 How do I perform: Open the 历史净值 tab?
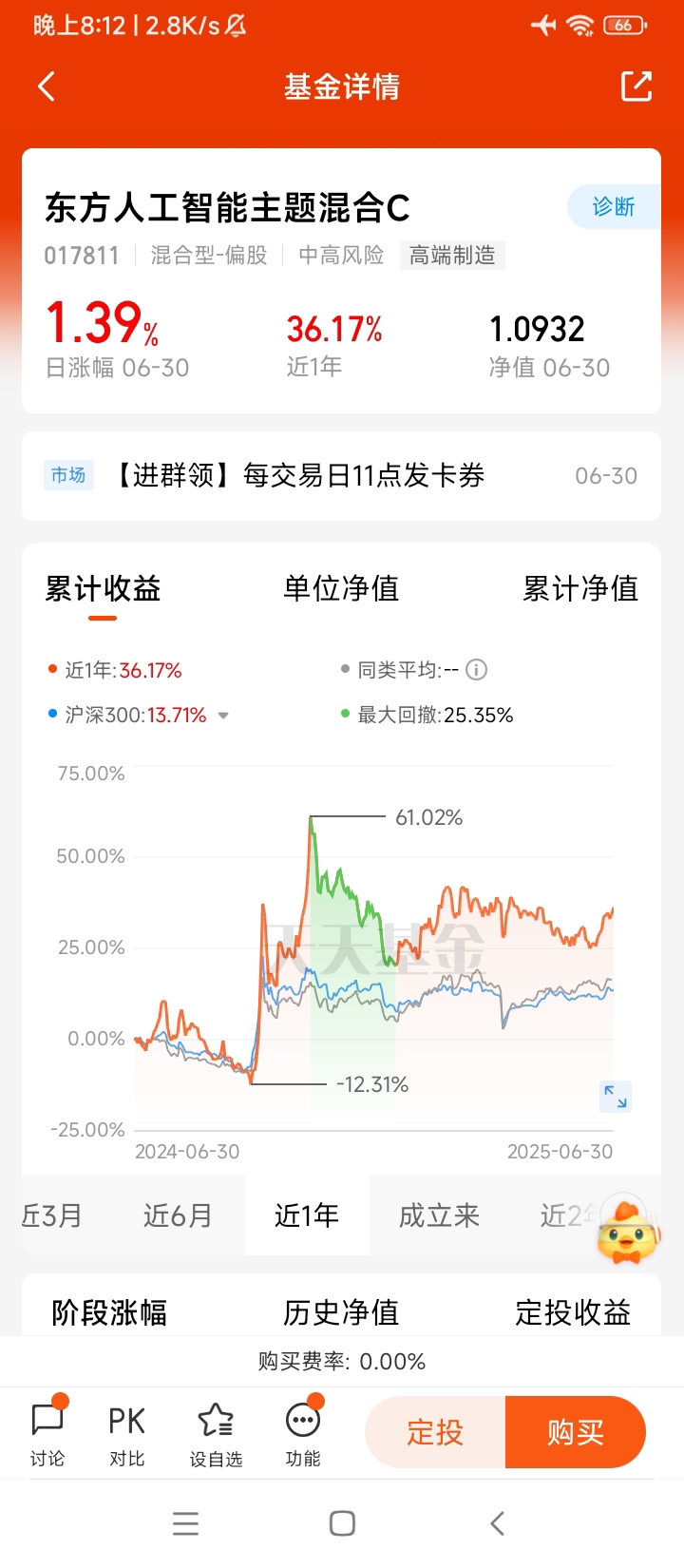point(341,1312)
